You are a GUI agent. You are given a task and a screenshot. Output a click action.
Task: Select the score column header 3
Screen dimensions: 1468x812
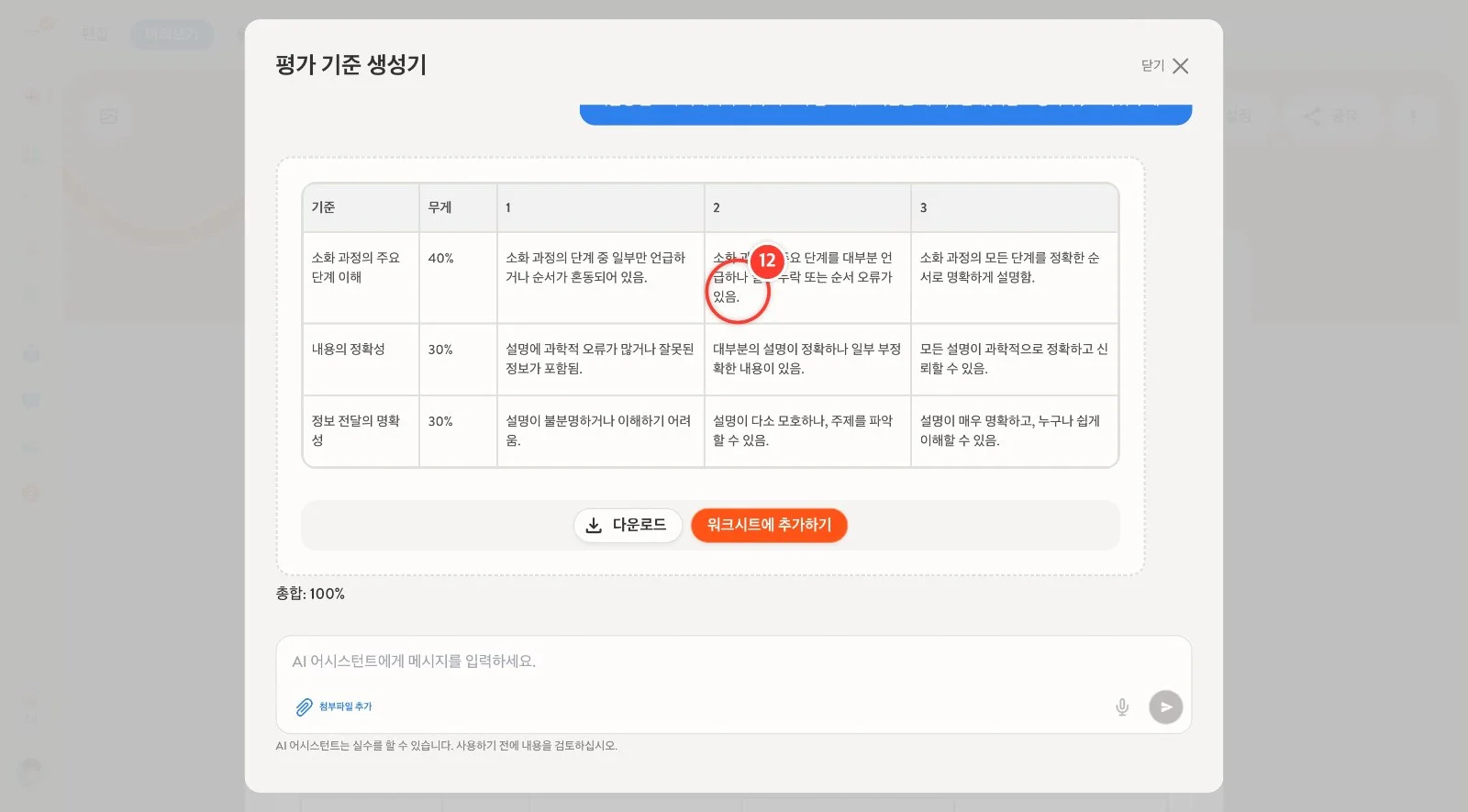tap(1014, 207)
